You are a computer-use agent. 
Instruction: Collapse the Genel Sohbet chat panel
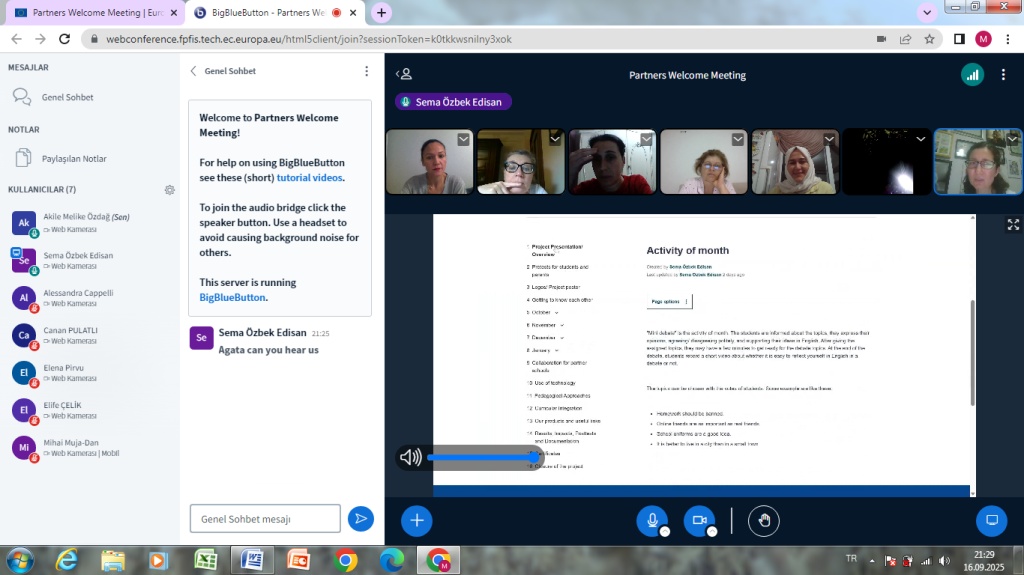pyautogui.click(x=195, y=71)
